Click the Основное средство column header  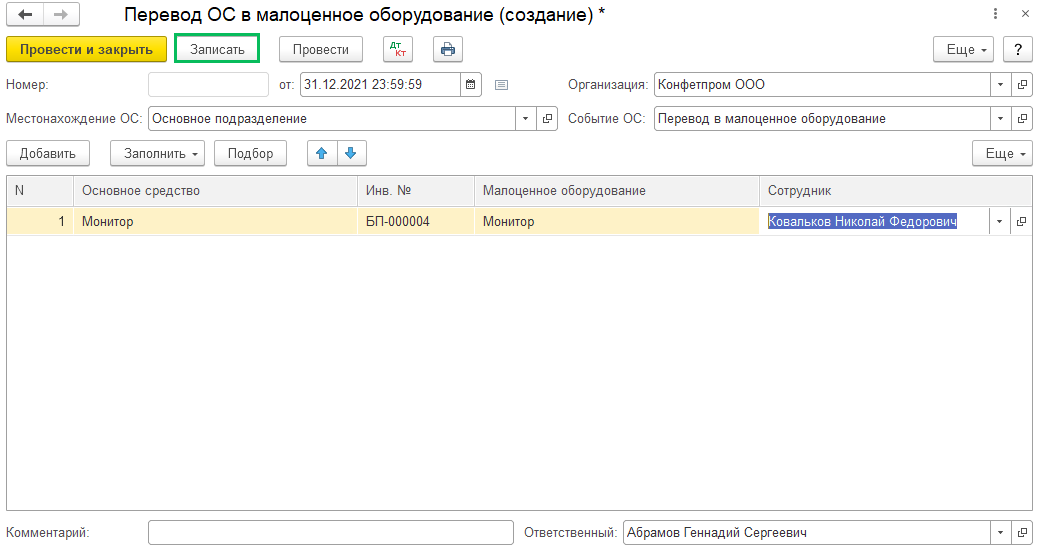coord(215,191)
